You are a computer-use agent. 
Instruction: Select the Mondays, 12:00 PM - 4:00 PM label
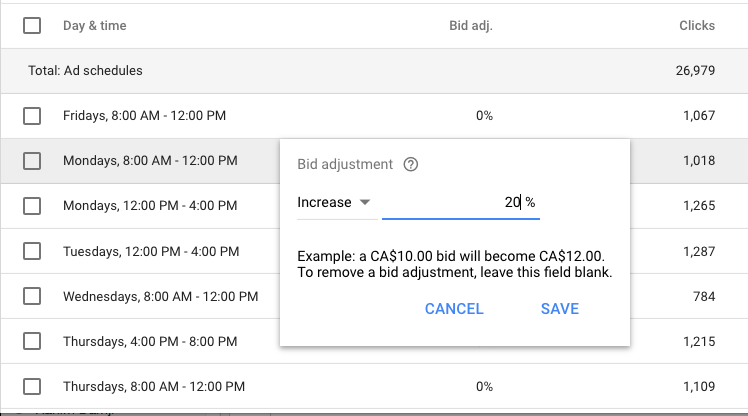coord(150,206)
